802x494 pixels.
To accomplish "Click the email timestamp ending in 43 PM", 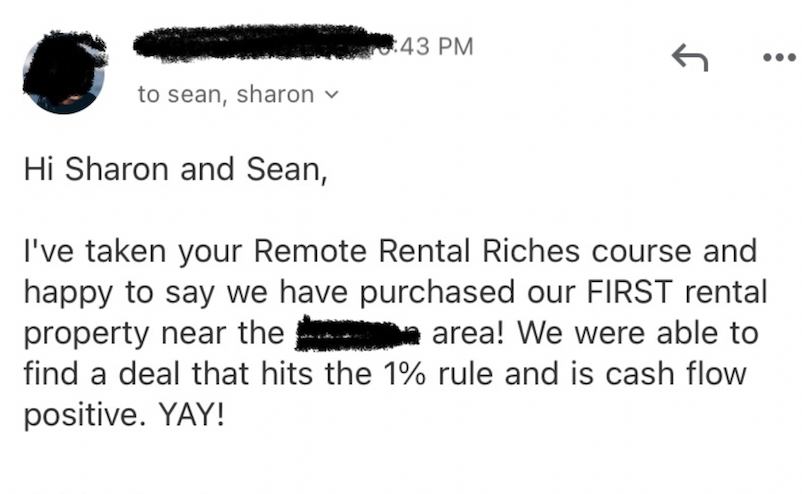I will 434,47.
